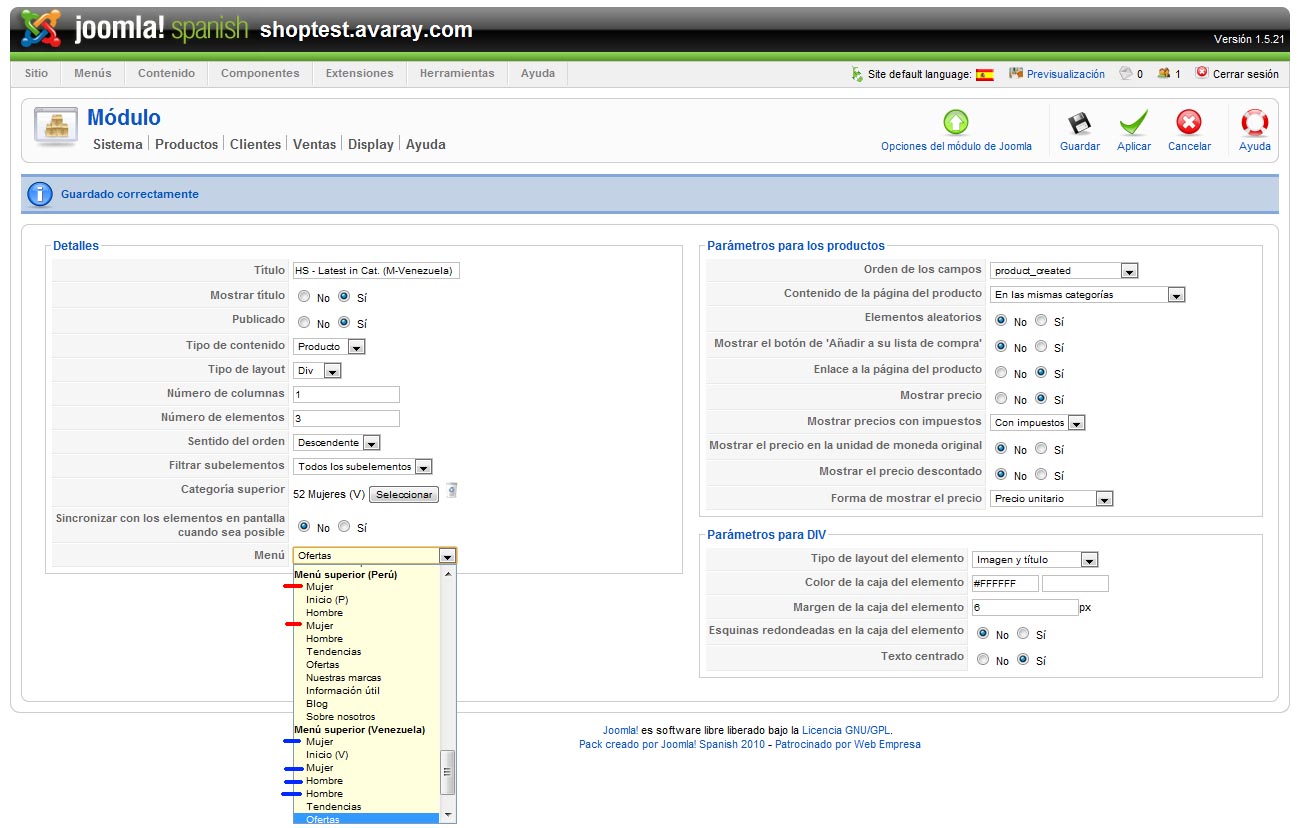Image resolution: width=1298 pixels, height=828 pixels.
Task: Open the Tipo de contenido dropdown
Action: click(329, 346)
